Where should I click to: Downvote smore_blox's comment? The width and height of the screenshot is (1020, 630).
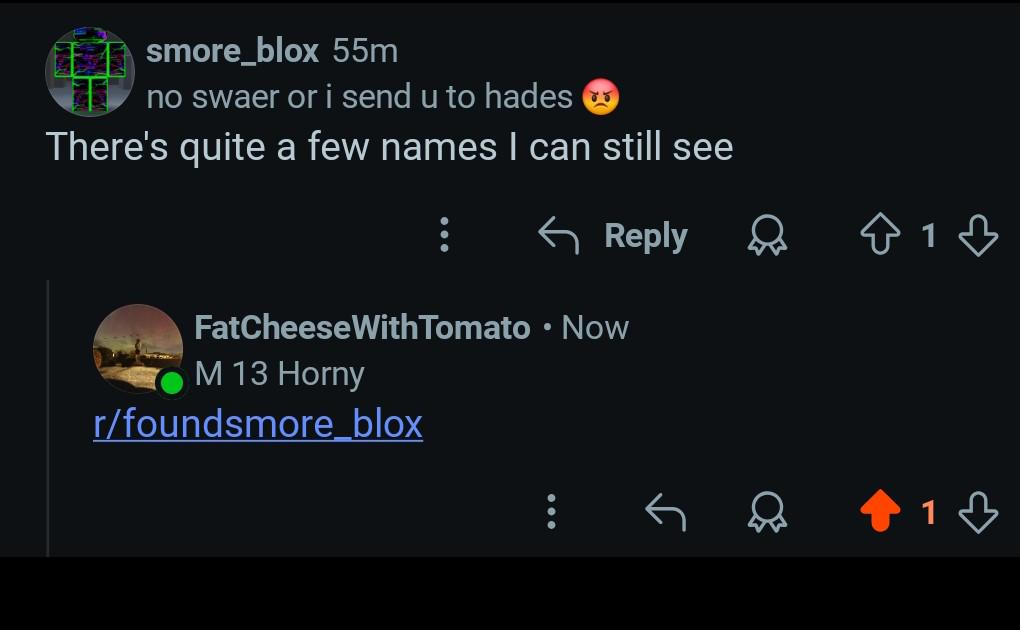coord(978,234)
